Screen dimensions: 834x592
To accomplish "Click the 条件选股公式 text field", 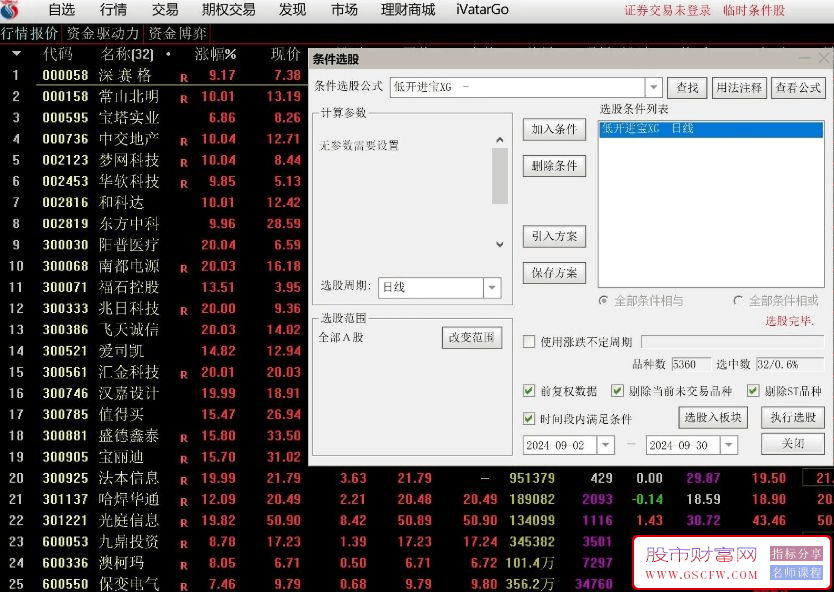I will [518, 87].
